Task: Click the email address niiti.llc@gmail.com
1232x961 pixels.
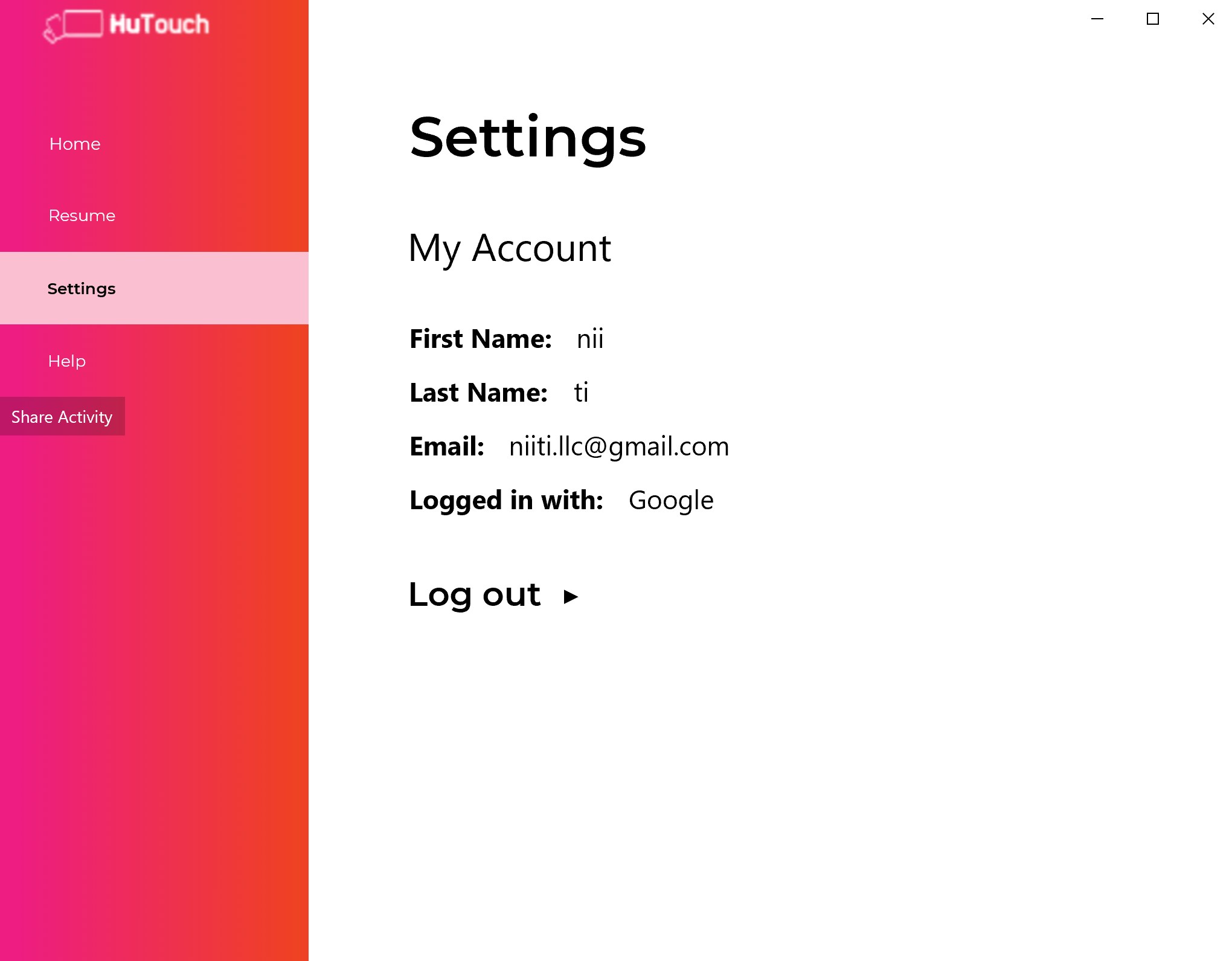Action: point(619,446)
